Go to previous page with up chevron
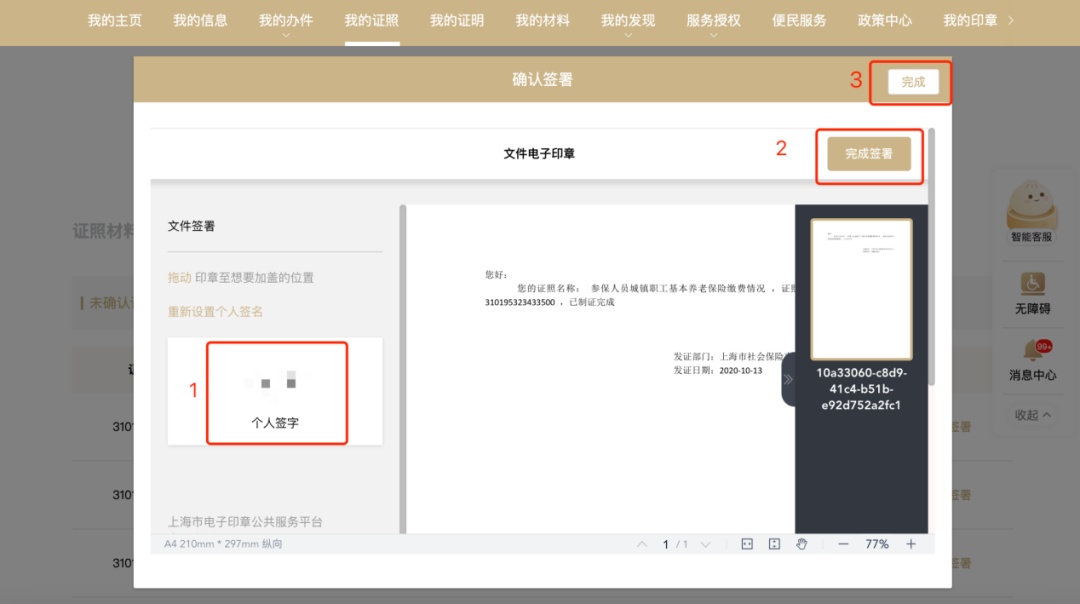The width and height of the screenshot is (1080, 604). click(x=642, y=544)
